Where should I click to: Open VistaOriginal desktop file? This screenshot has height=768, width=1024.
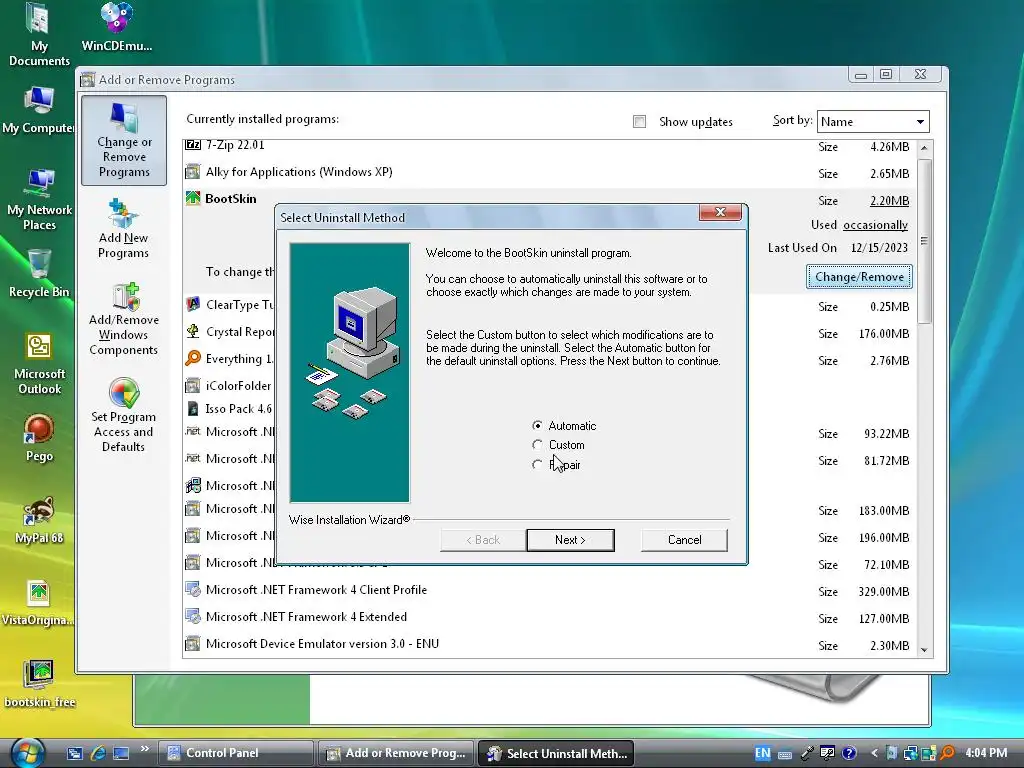(x=38, y=602)
